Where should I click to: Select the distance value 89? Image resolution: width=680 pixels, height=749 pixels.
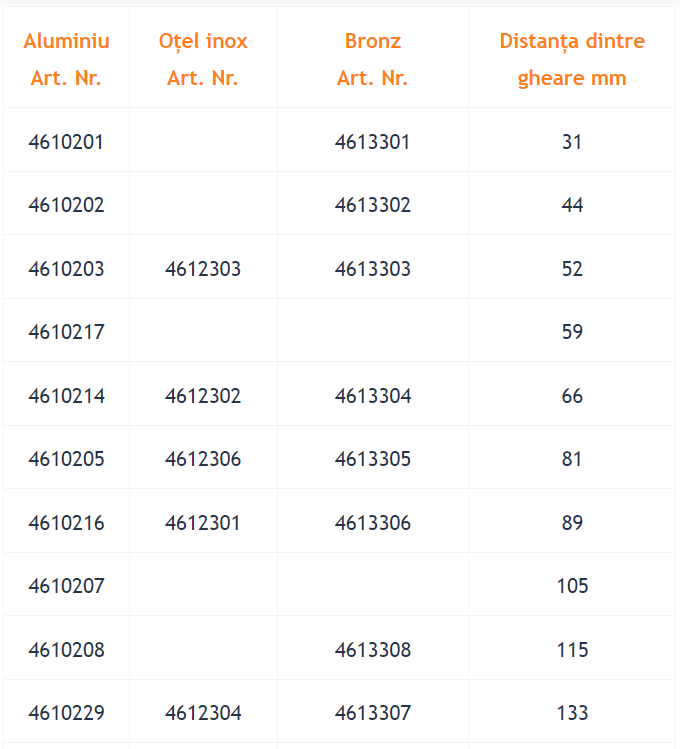point(572,523)
